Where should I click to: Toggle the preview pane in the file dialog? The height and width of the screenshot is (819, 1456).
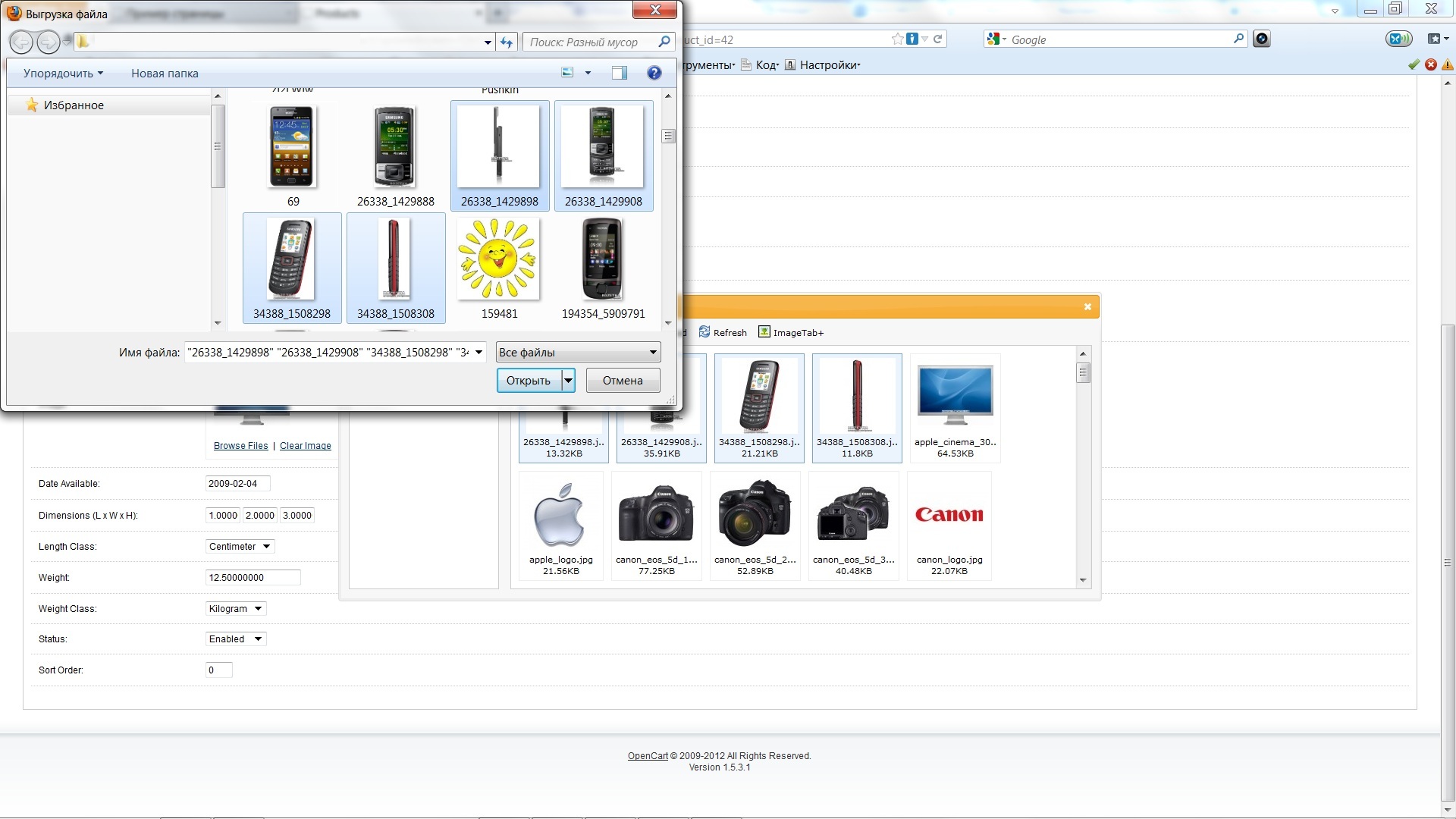click(x=620, y=73)
